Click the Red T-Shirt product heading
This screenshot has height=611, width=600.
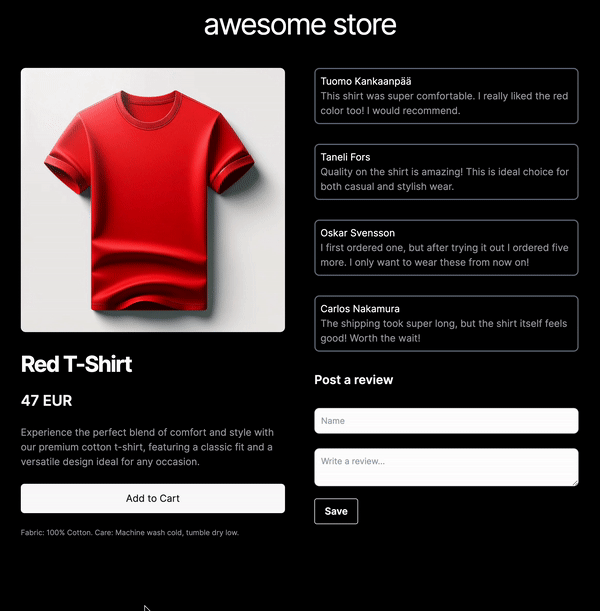(76, 364)
